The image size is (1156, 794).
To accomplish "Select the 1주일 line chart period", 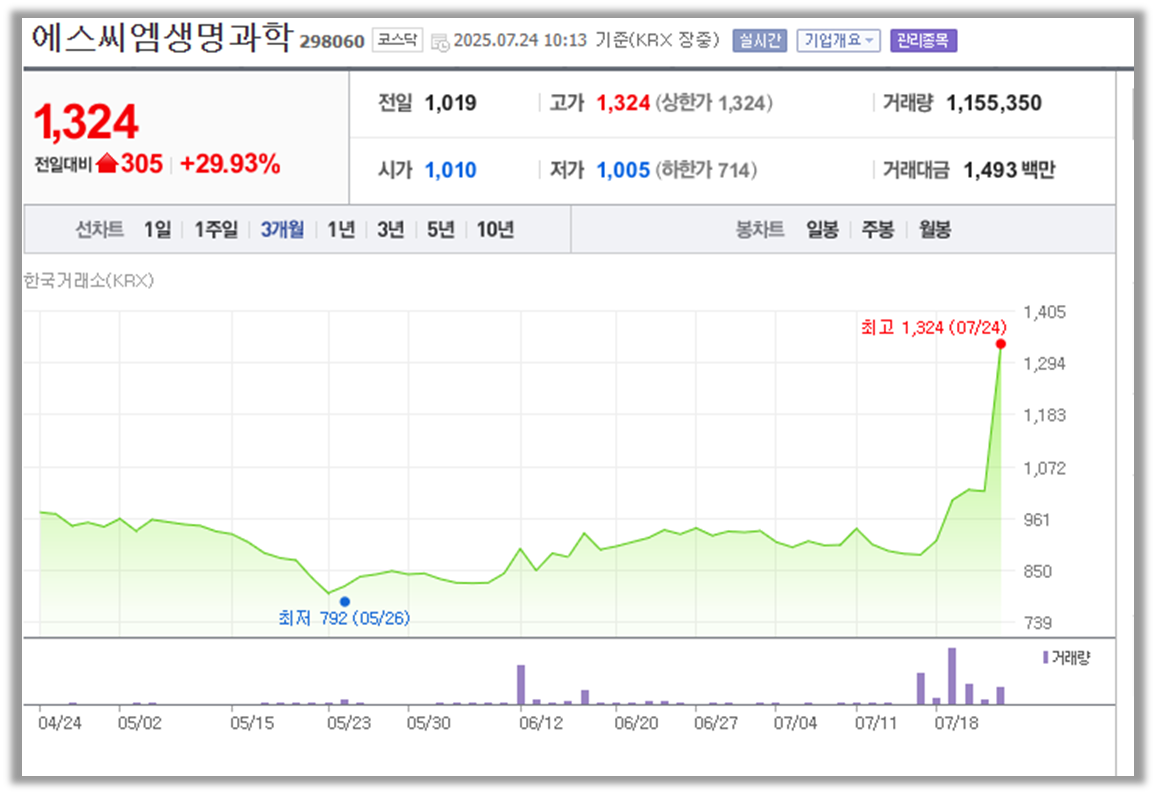I will click(x=216, y=229).
